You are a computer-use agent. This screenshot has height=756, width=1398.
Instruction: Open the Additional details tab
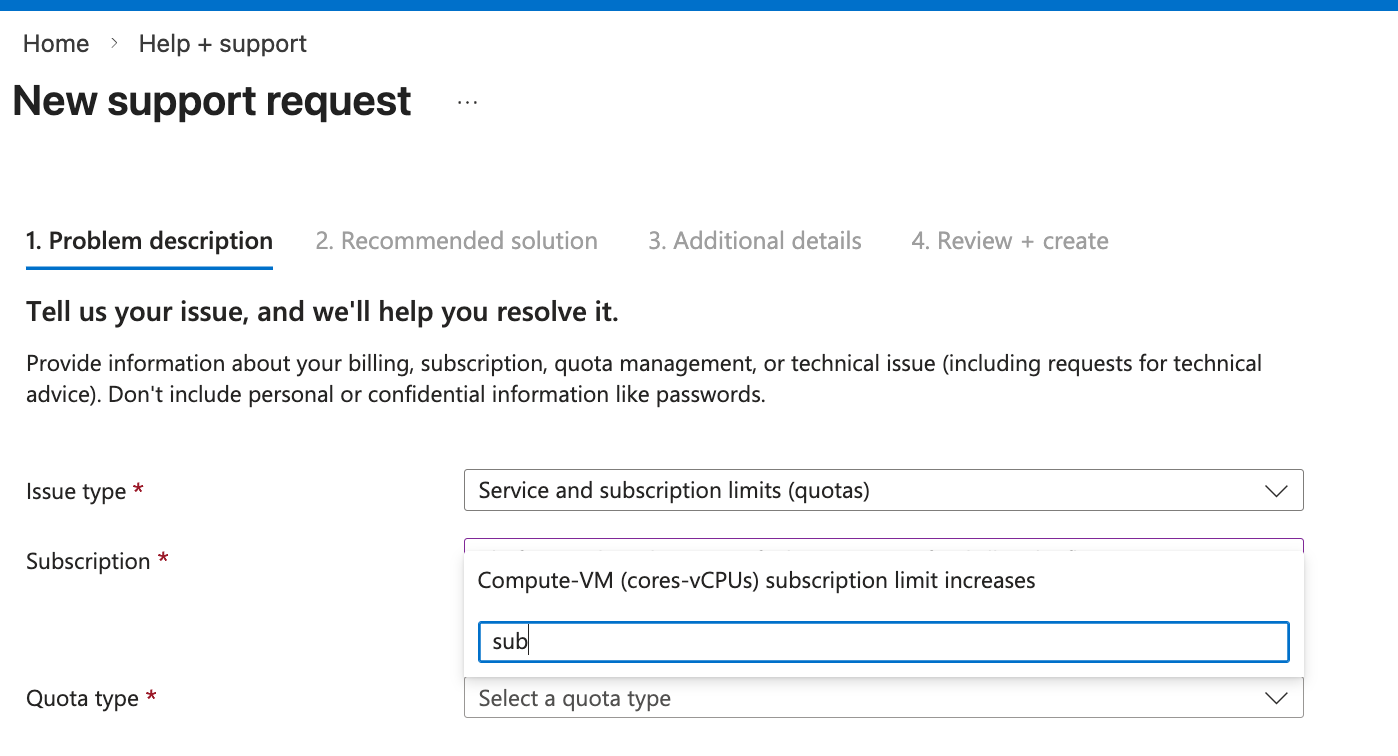pyautogui.click(x=755, y=241)
